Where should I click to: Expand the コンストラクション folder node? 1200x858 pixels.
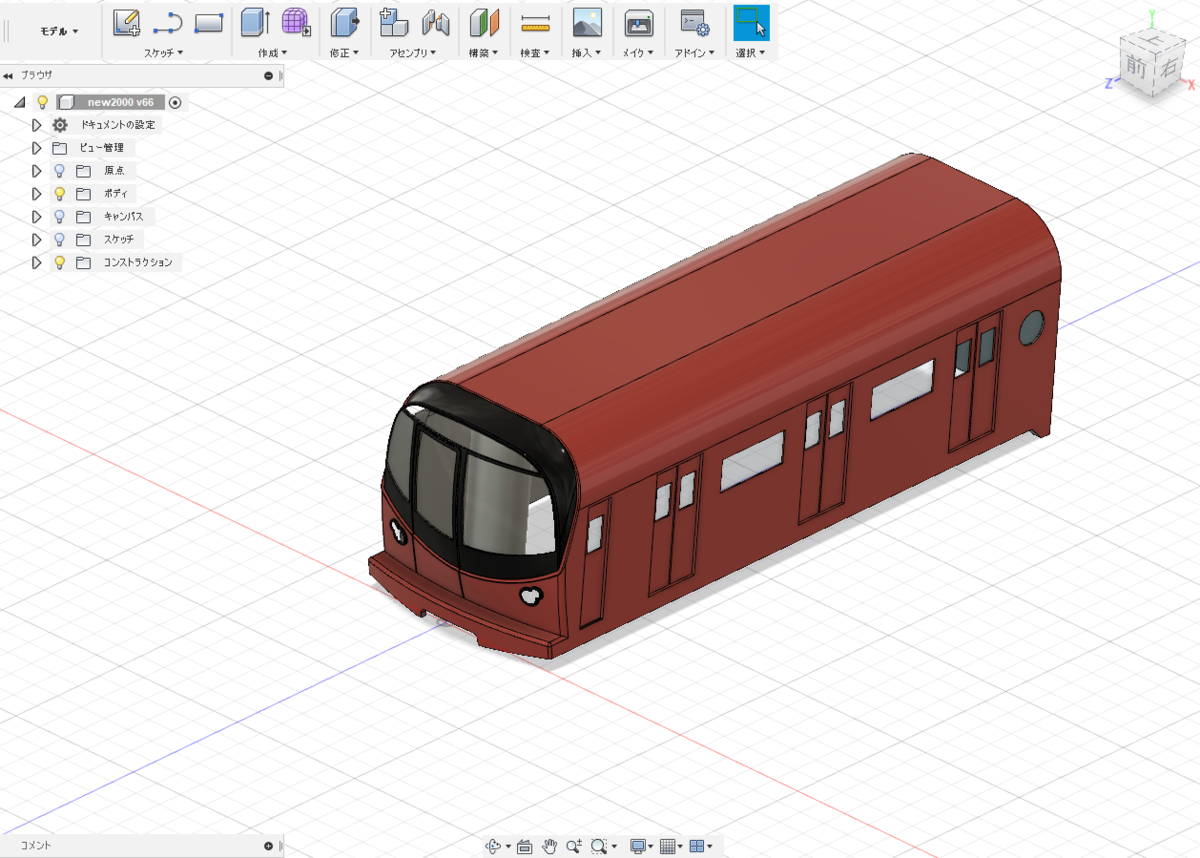(x=37, y=263)
